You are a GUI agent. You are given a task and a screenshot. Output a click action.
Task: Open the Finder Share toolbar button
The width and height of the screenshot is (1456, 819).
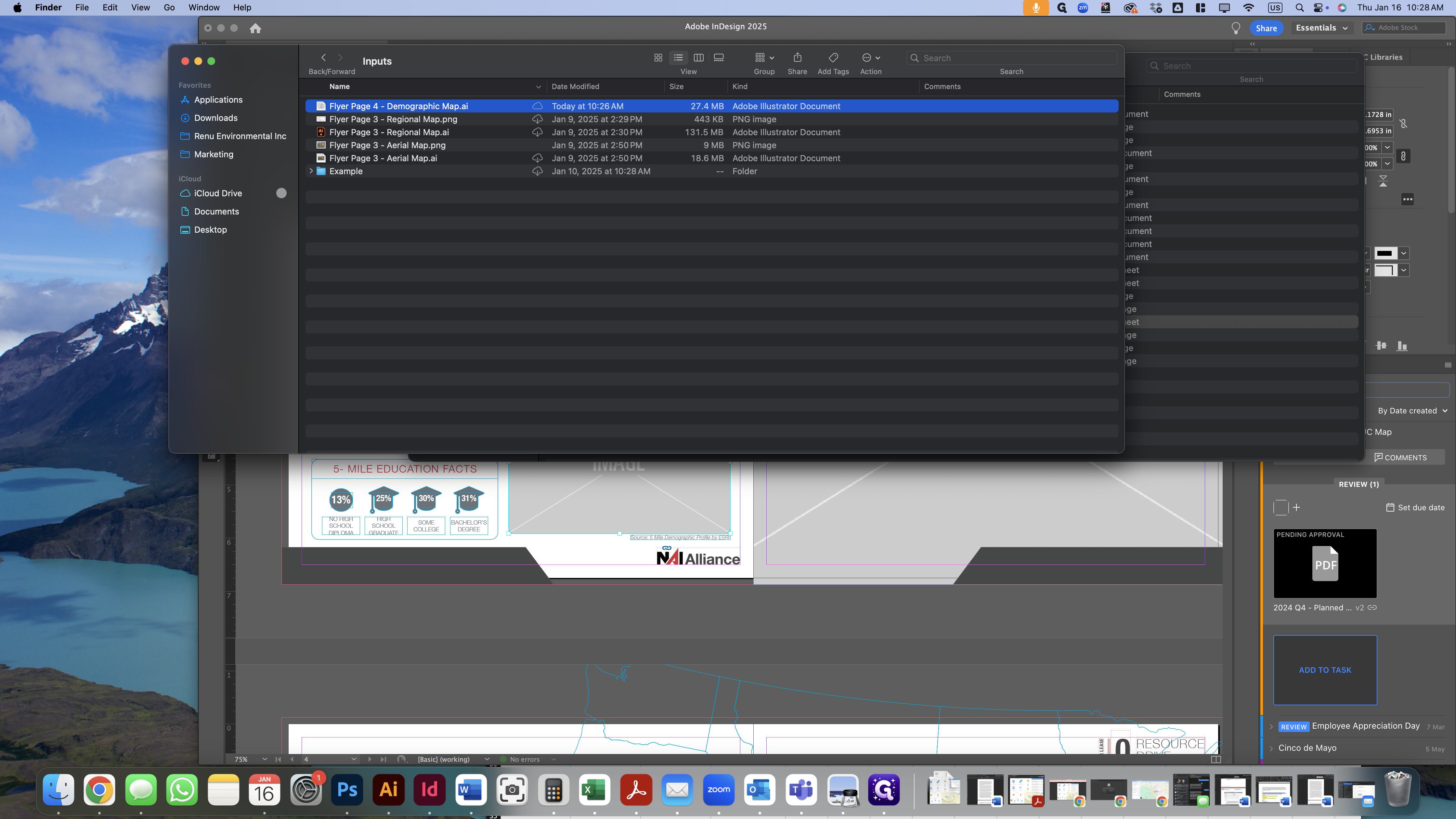pyautogui.click(x=798, y=58)
